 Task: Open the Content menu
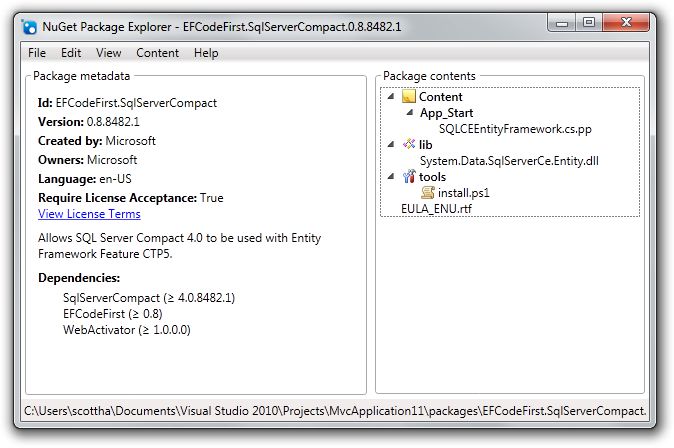click(x=157, y=53)
